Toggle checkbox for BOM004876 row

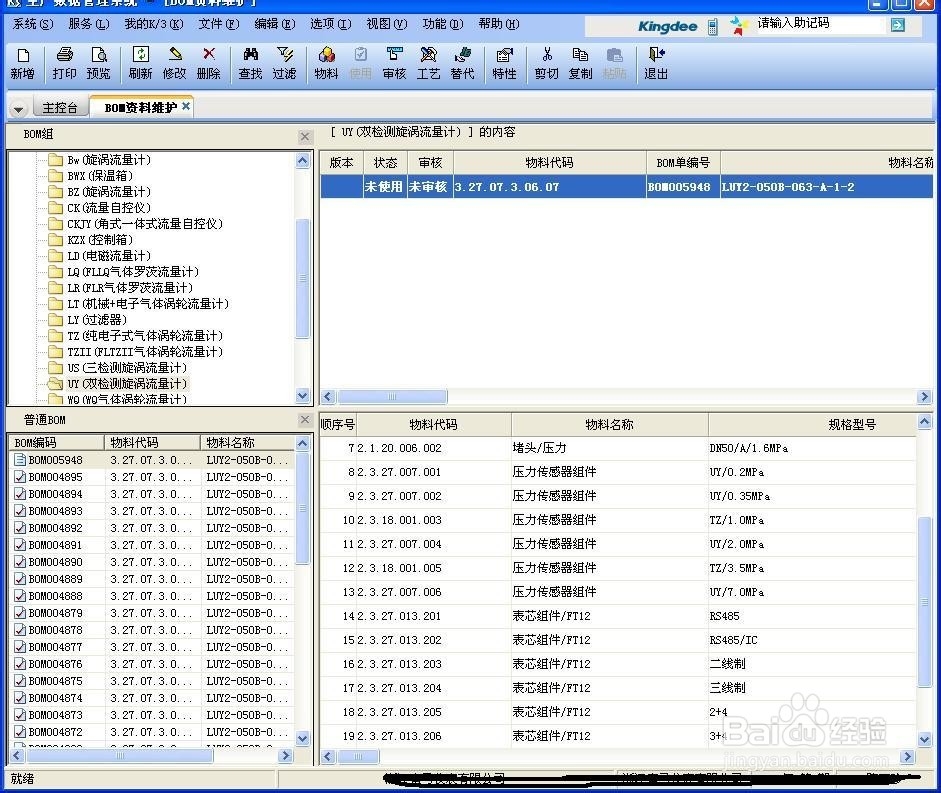(20, 664)
